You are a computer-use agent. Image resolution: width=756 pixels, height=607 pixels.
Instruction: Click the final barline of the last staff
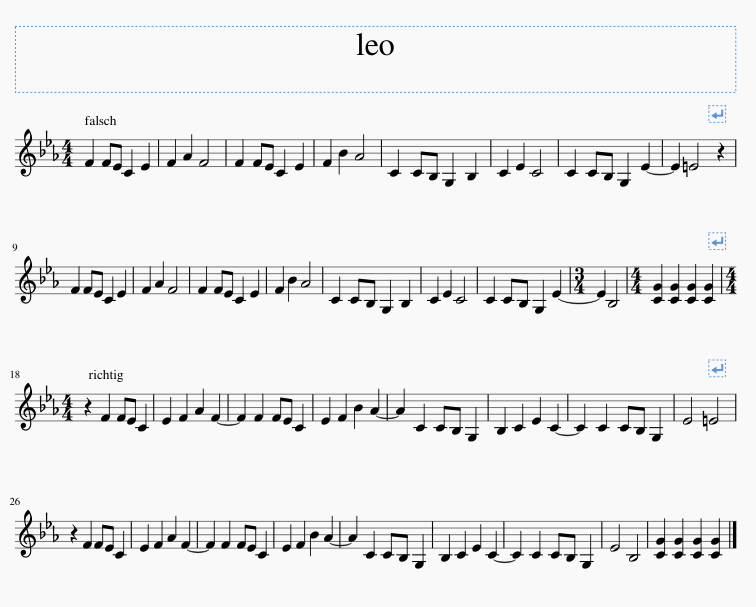point(734,535)
